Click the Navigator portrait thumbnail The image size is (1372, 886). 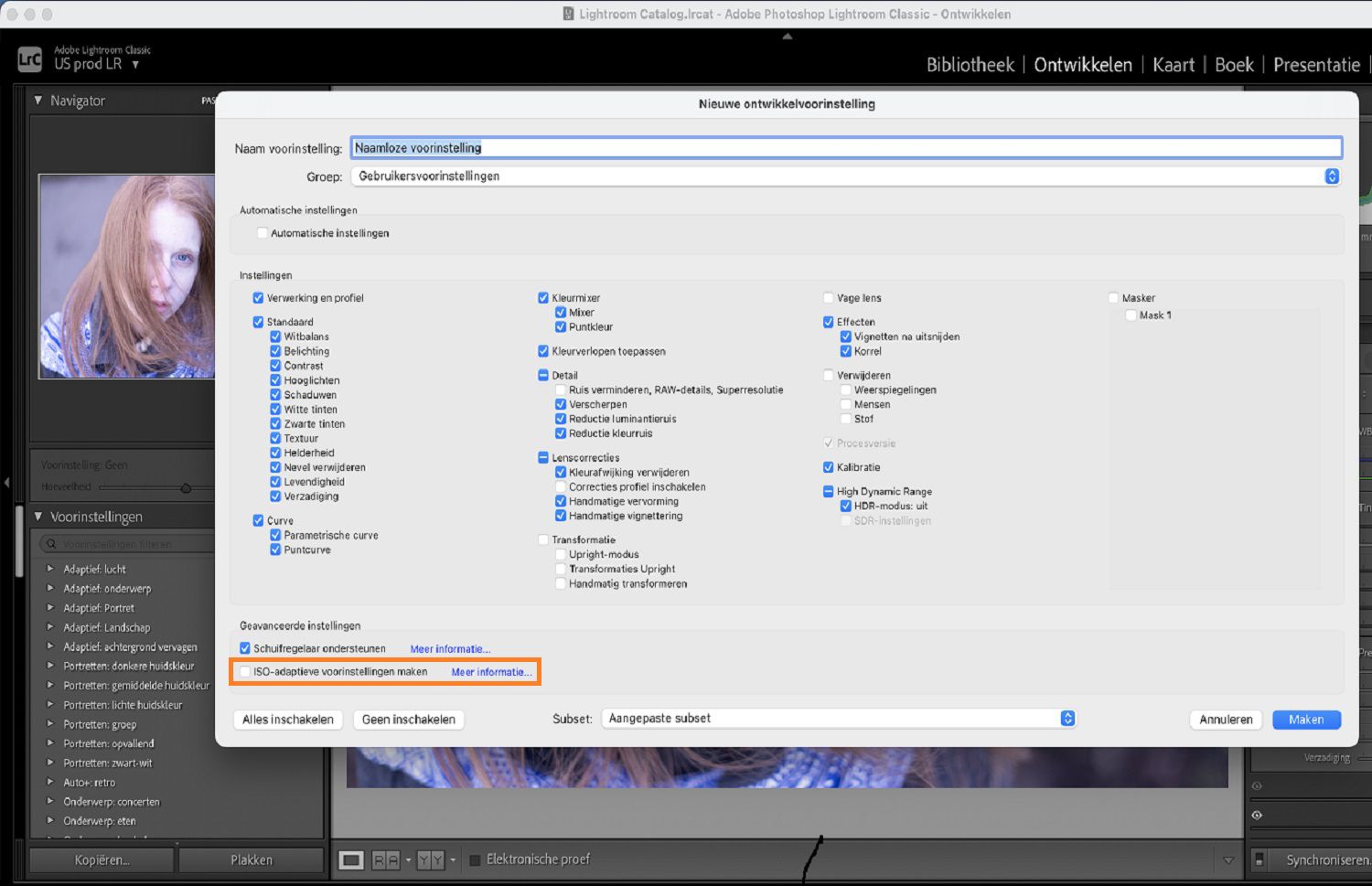(x=126, y=276)
